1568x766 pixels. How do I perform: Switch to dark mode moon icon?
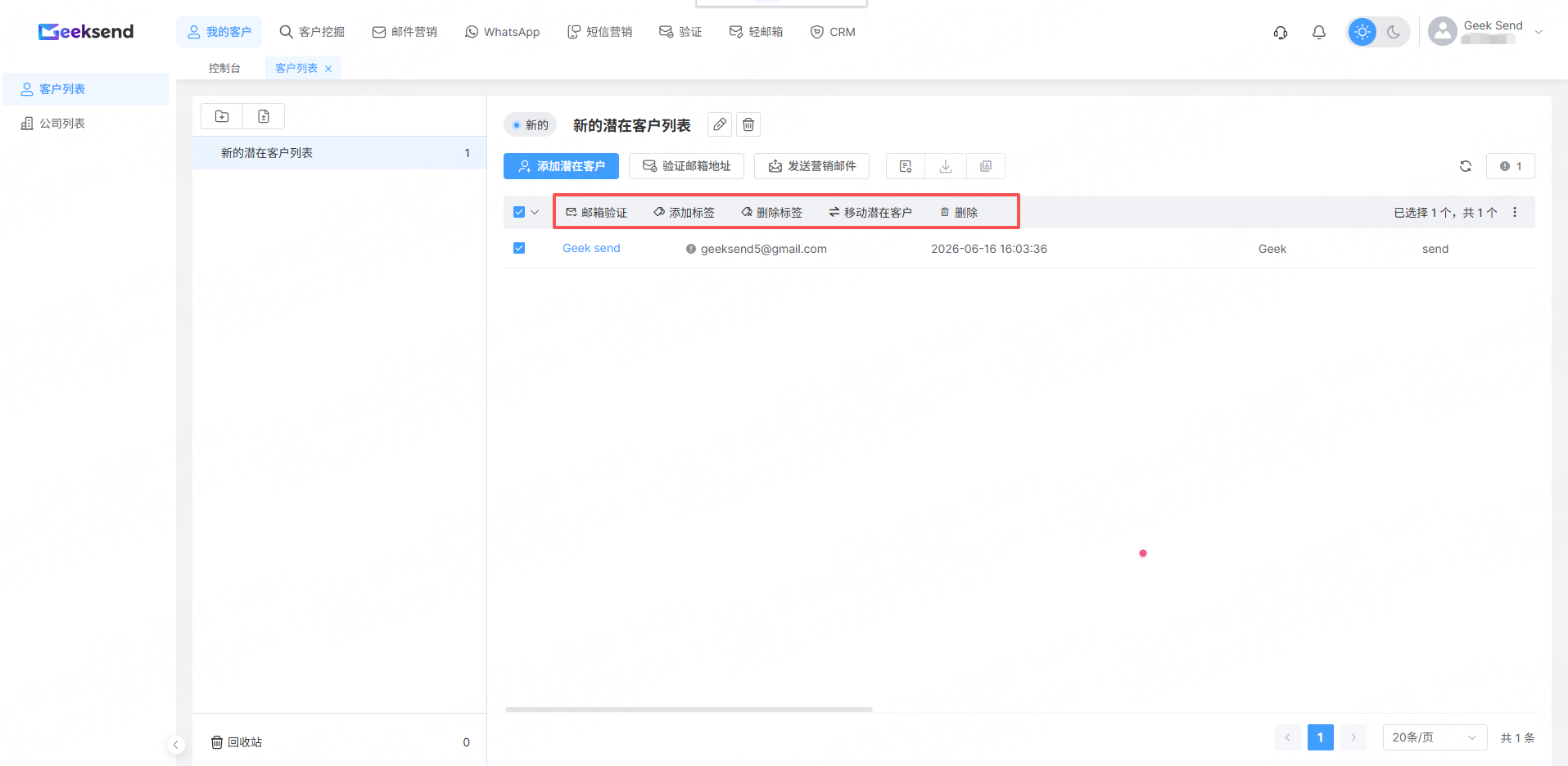tap(1394, 32)
